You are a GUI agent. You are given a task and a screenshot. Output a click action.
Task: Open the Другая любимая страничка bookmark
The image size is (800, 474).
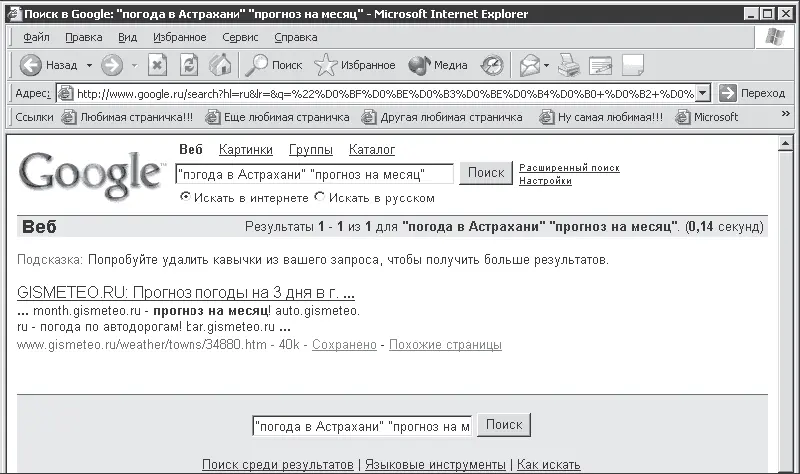coord(442,117)
